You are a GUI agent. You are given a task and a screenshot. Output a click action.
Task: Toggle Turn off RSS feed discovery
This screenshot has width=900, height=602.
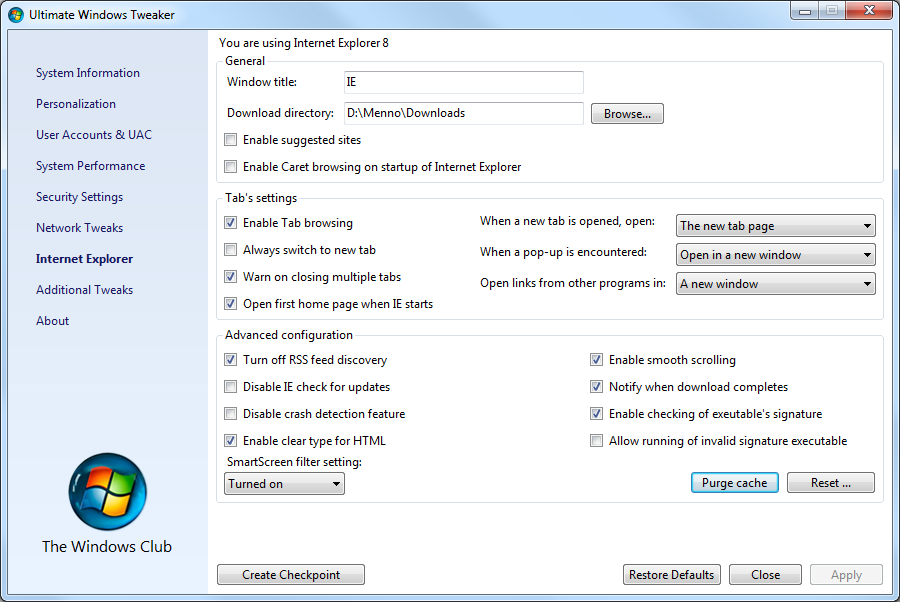pyautogui.click(x=231, y=360)
